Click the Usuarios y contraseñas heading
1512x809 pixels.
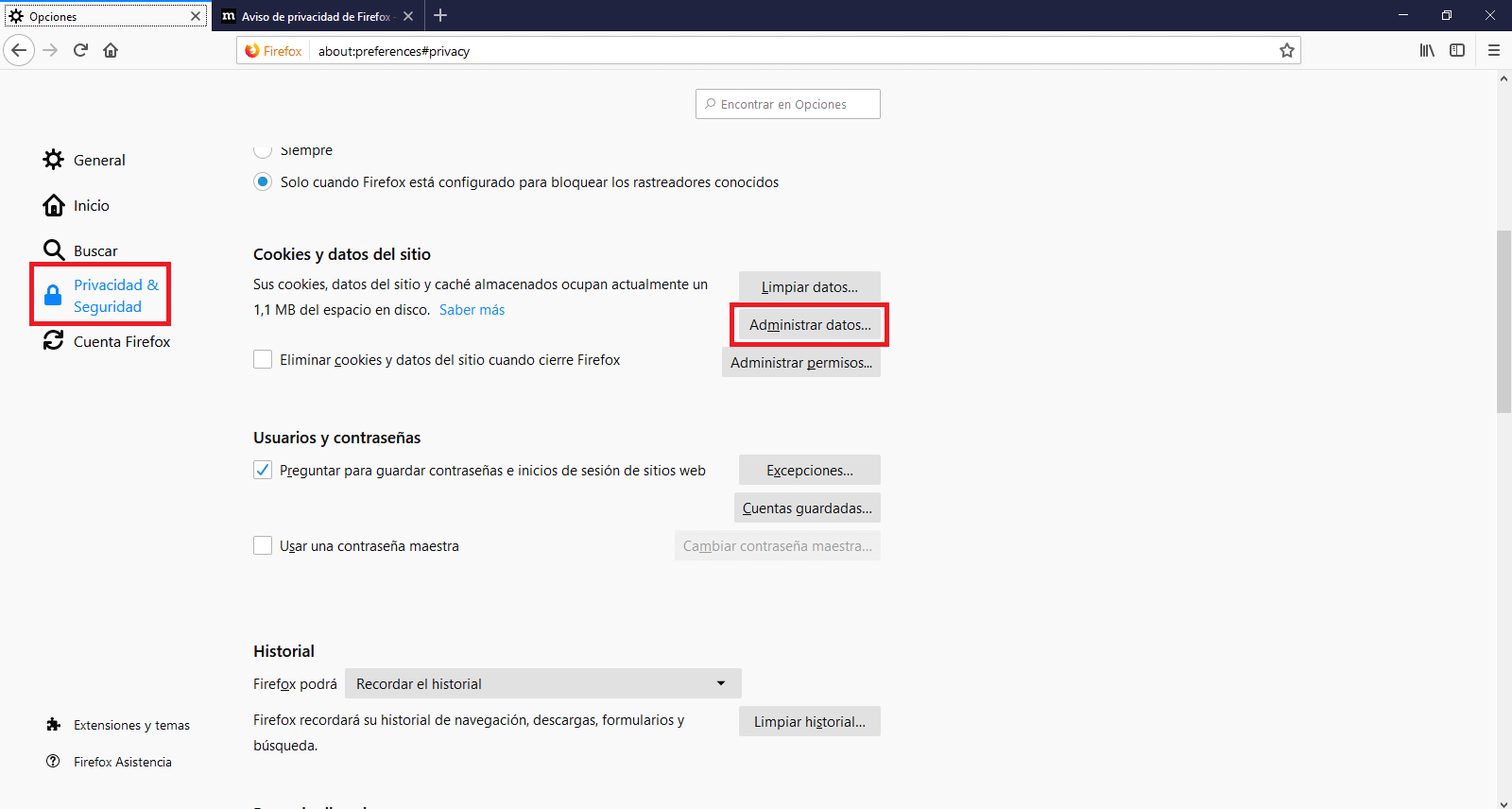pyautogui.click(x=336, y=438)
